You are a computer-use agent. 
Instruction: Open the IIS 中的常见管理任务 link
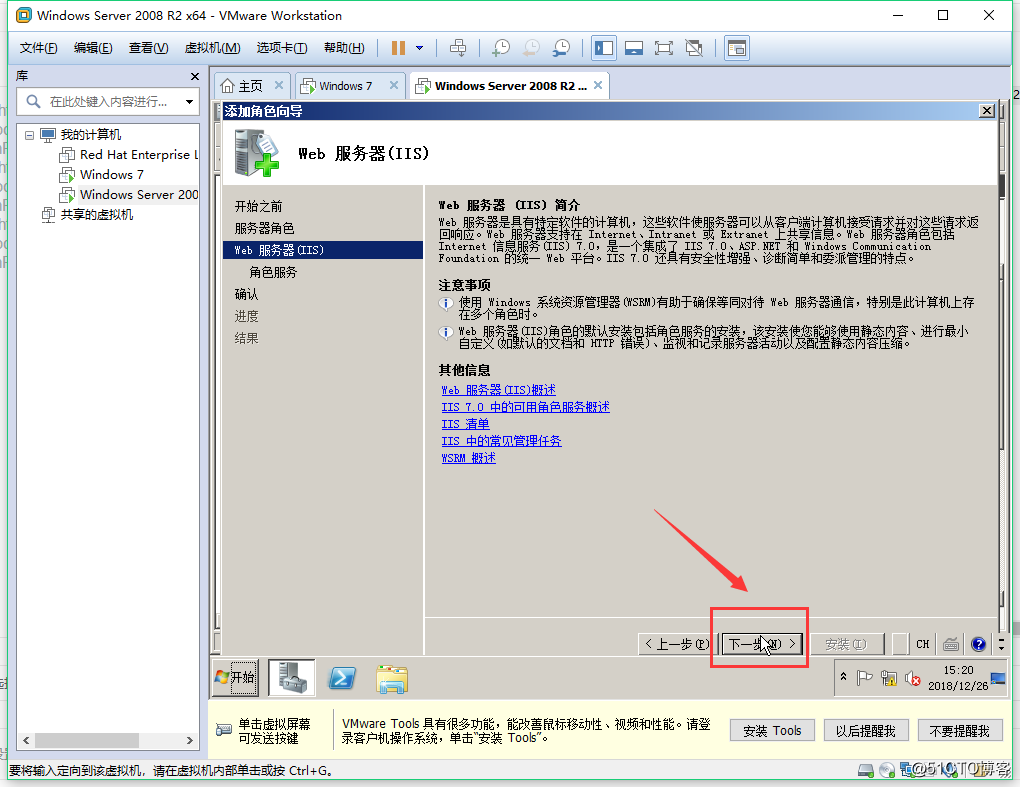[501, 441]
